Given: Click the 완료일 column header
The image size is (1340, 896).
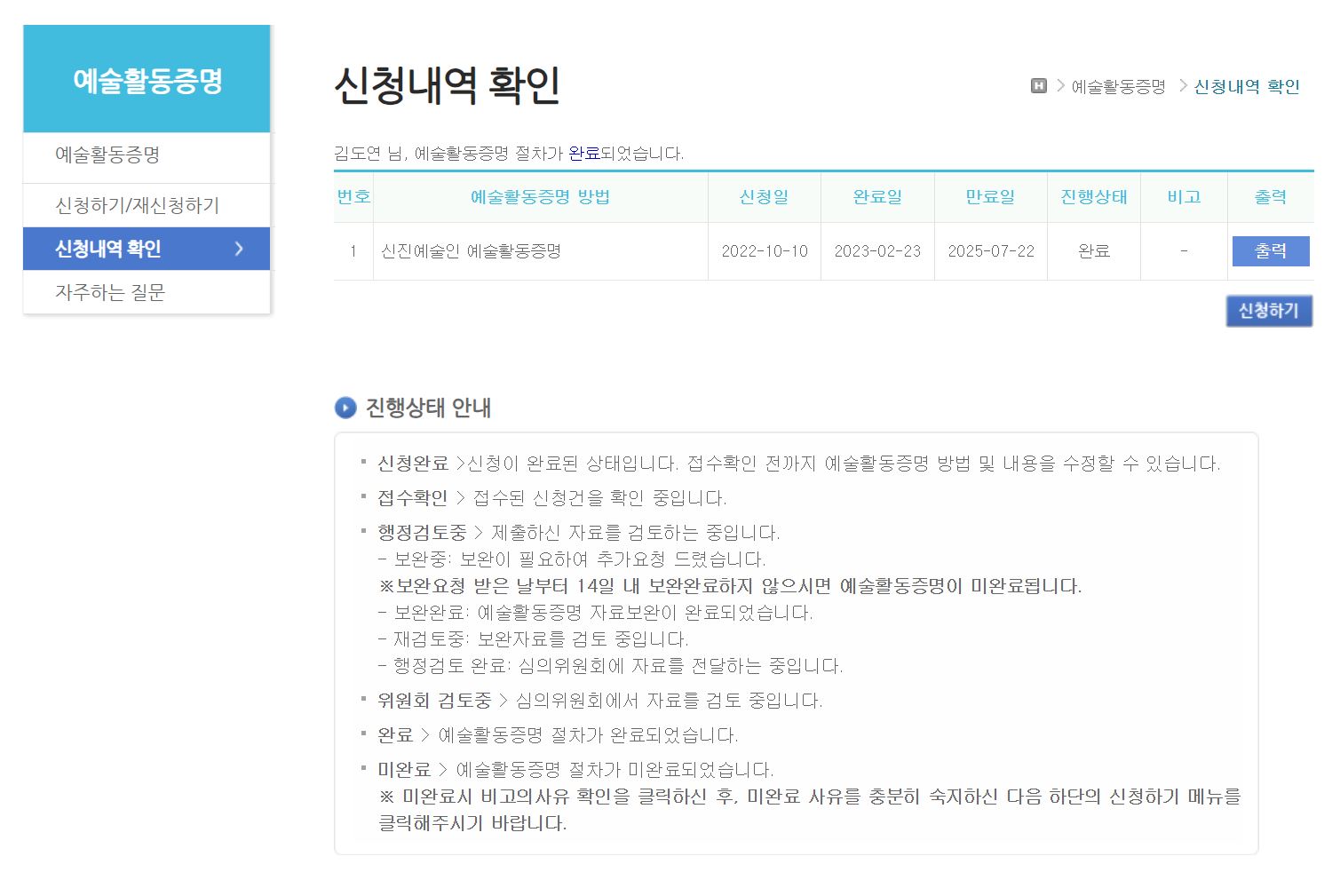Looking at the screenshot, I should point(877,197).
